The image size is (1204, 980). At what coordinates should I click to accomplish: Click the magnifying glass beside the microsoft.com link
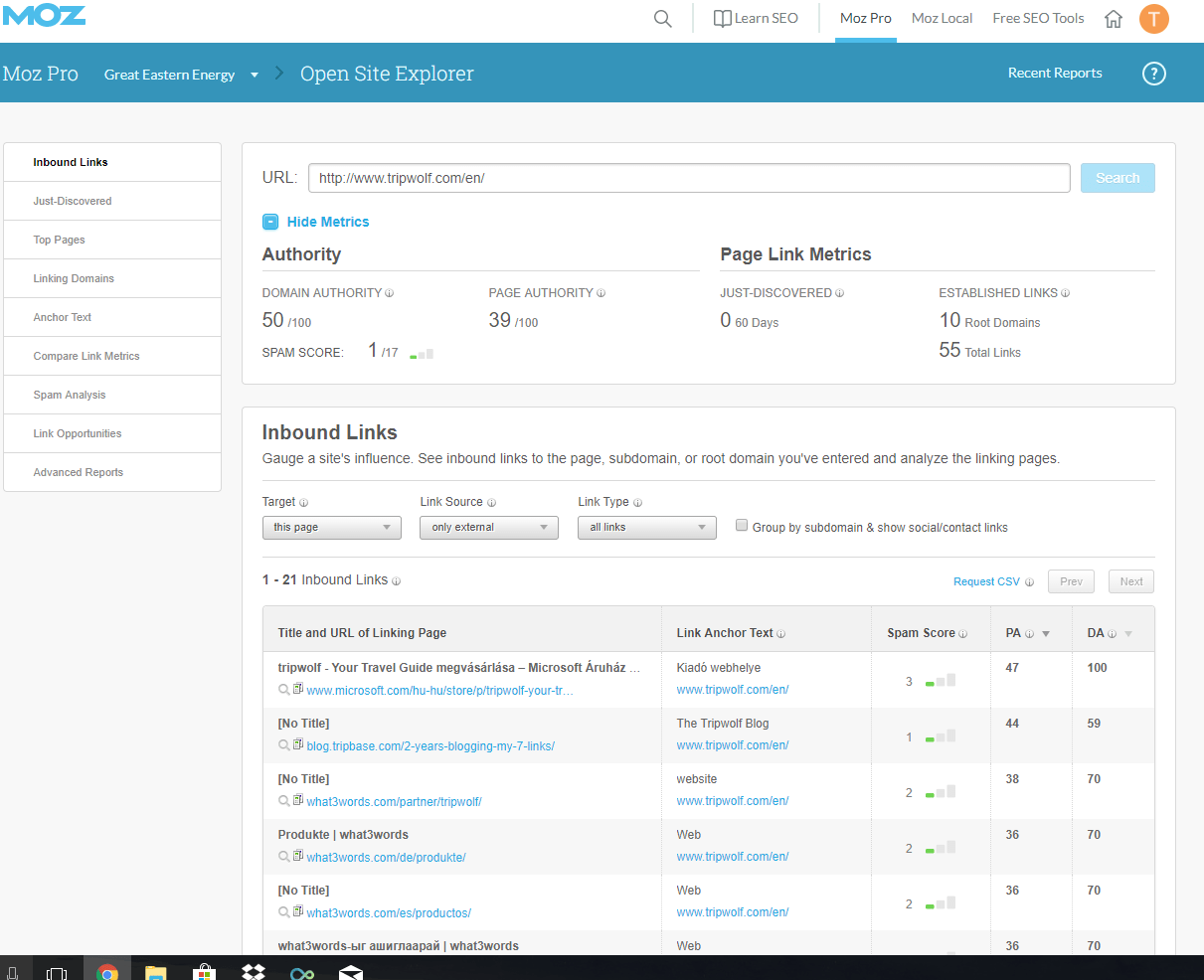pyautogui.click(x=283, y=690)
